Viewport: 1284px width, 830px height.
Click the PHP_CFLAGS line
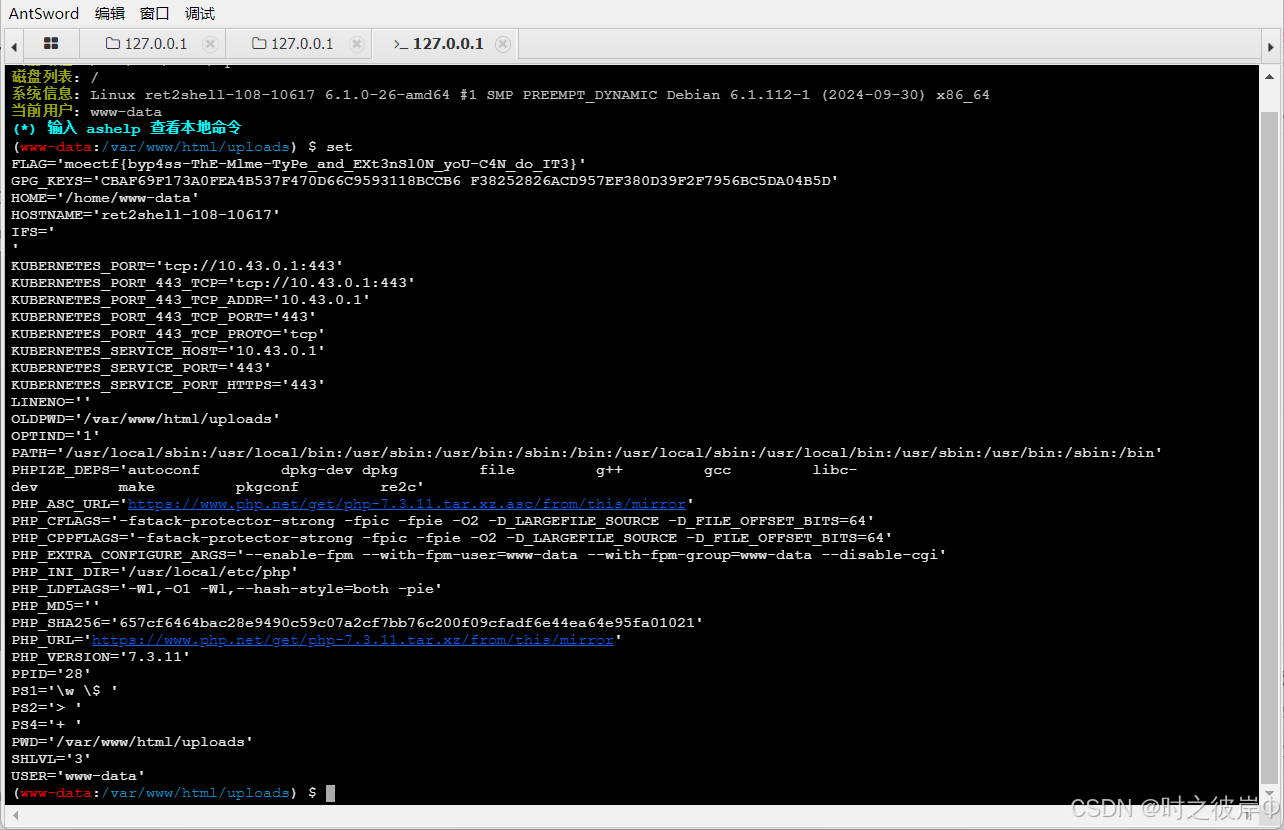[x=443, y=521]
